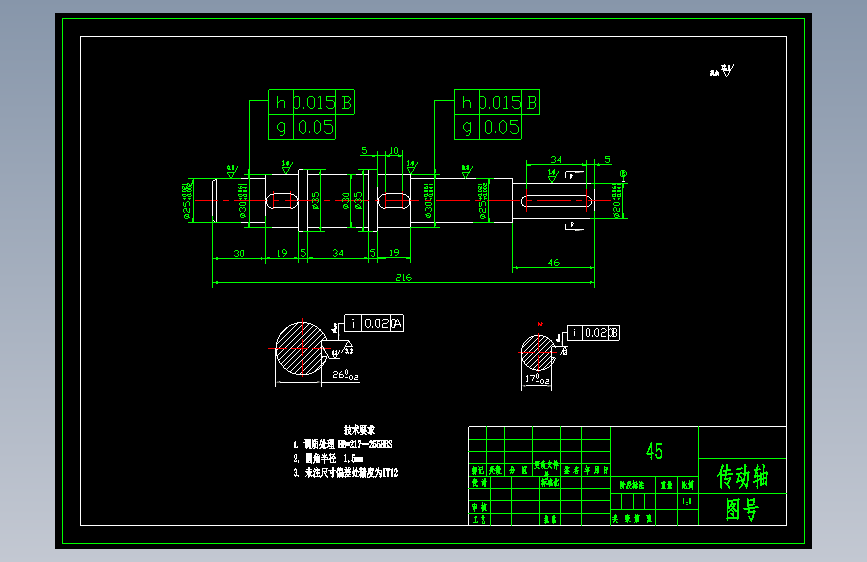
Task: Click the 设计 row label in title block
Action: click(479, 482)
